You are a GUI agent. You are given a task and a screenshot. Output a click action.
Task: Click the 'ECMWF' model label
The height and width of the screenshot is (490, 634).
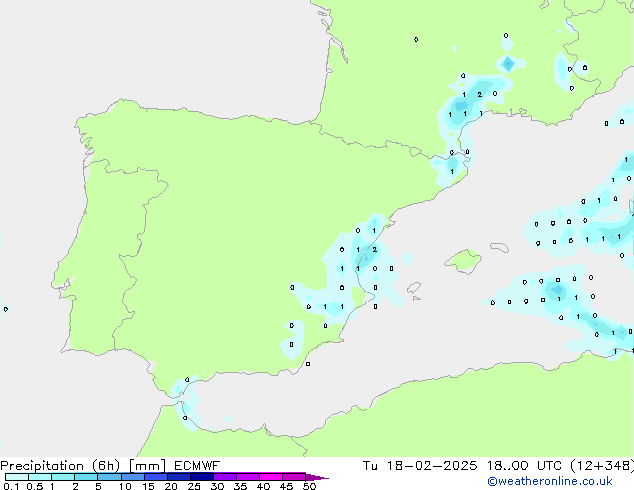click(x=197, y=466)
